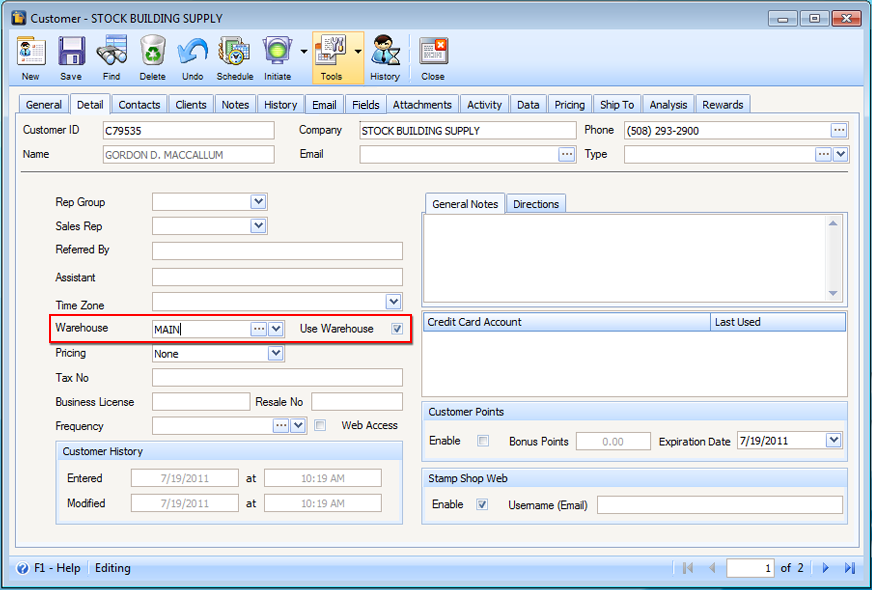The width and height of the screenshot is (872, 590).
Task: Open Email field ellipsis lookup
Action: 566,154
